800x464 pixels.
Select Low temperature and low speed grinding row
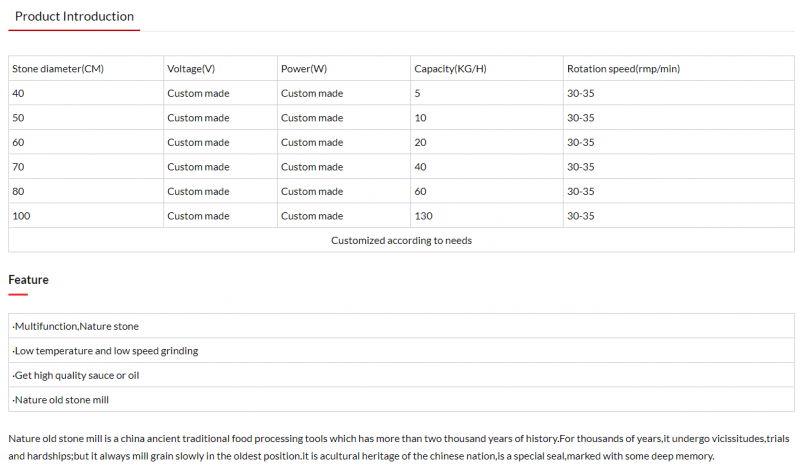pos(105,351)
